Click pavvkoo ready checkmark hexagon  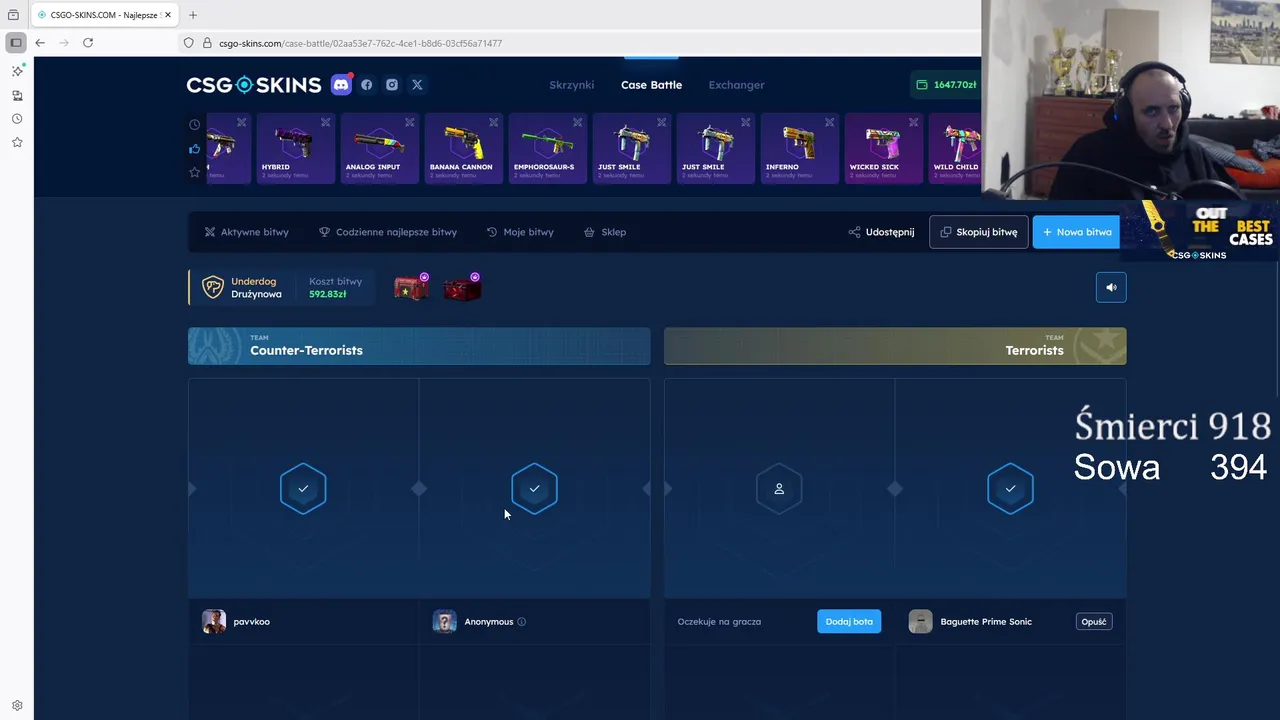(303, 489)
